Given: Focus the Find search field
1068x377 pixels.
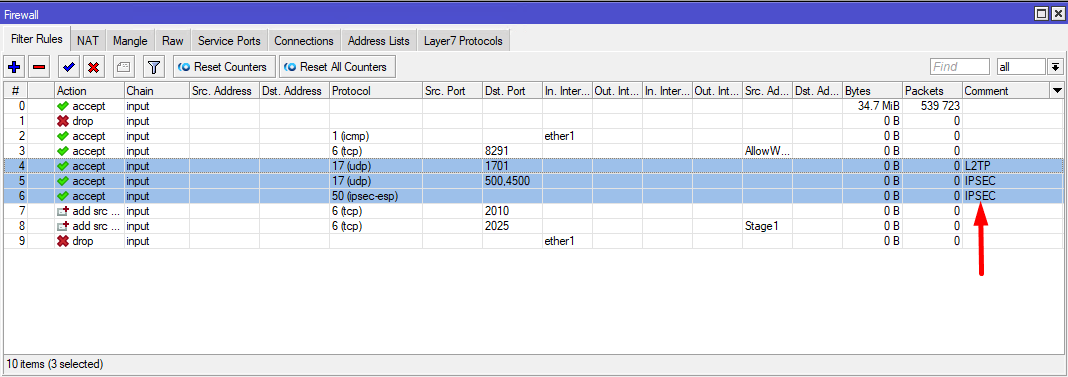Looking at the screenshot, I should [960, 67].
